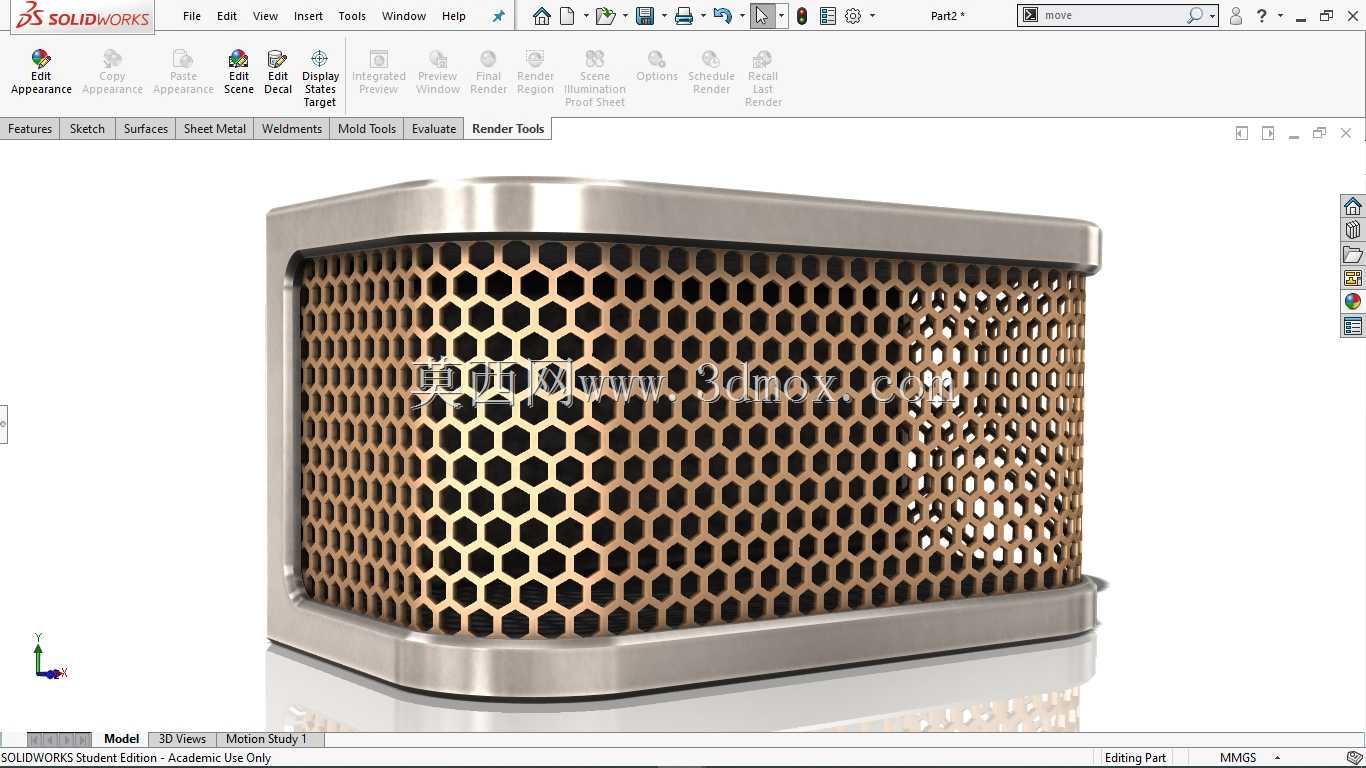Open the Edit Appearance tool

(41, 72)
